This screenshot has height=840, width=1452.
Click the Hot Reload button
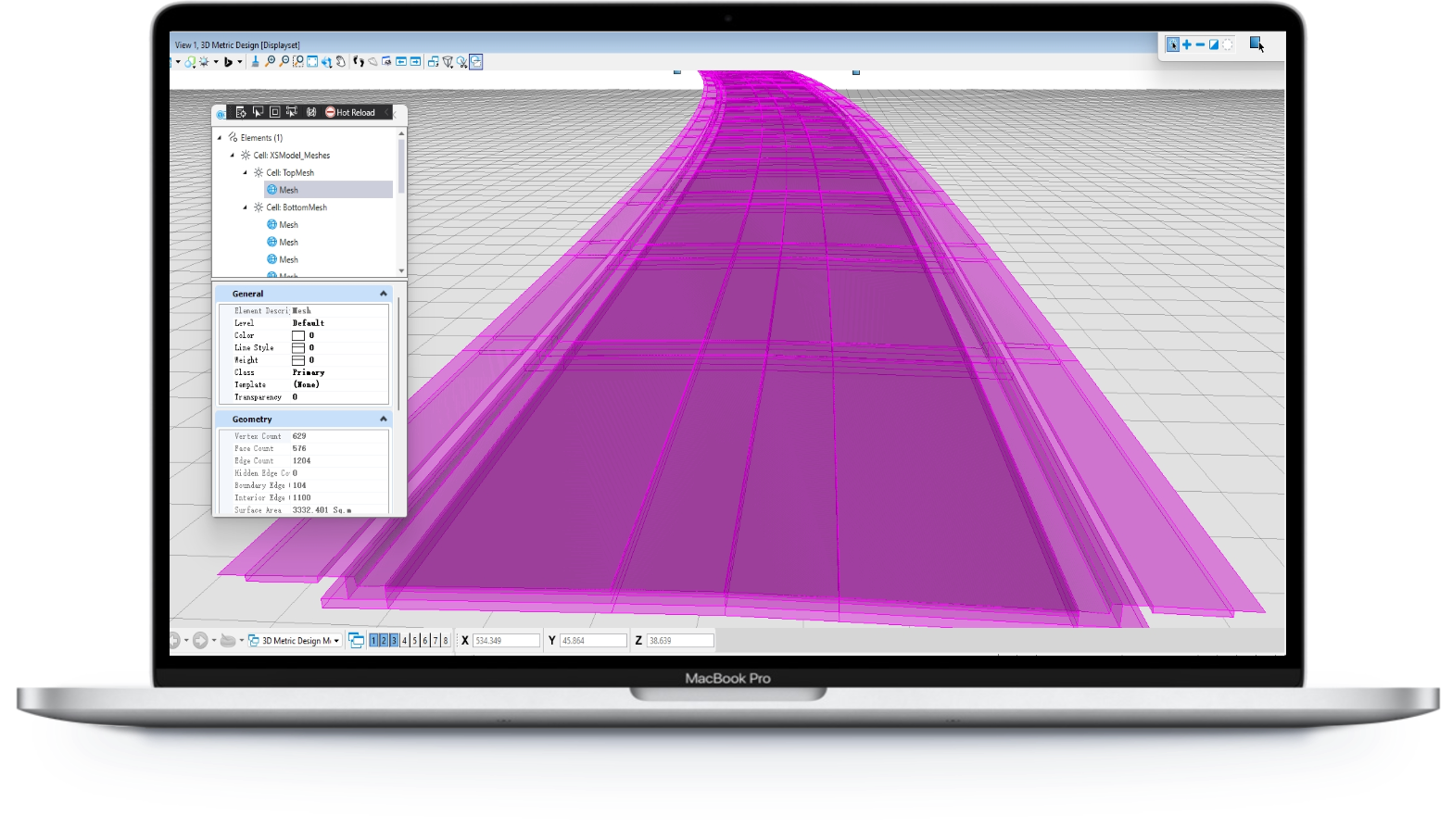tap(350, 112)
